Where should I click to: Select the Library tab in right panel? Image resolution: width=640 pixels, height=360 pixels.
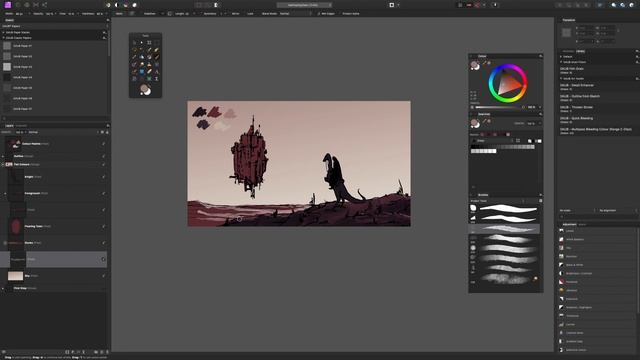pos(580,51)
